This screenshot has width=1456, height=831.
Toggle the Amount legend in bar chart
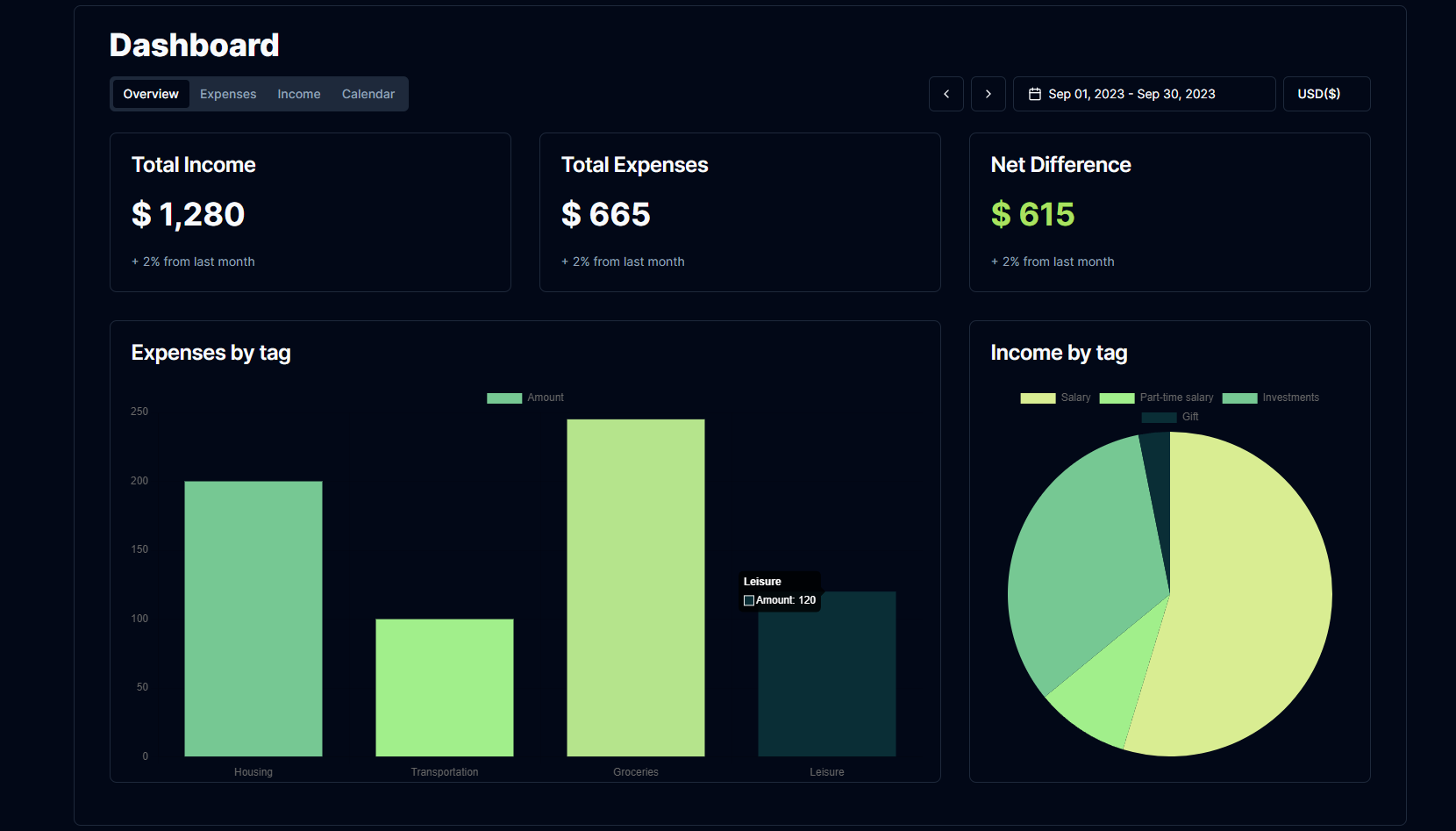point(525,398)
